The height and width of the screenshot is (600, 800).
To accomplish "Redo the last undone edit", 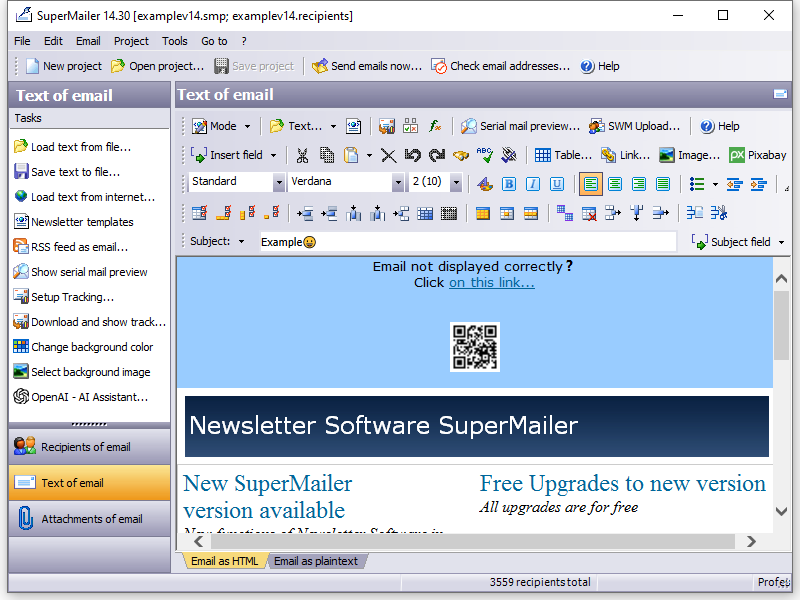I will pyautogui.click(x=437, y=155).
